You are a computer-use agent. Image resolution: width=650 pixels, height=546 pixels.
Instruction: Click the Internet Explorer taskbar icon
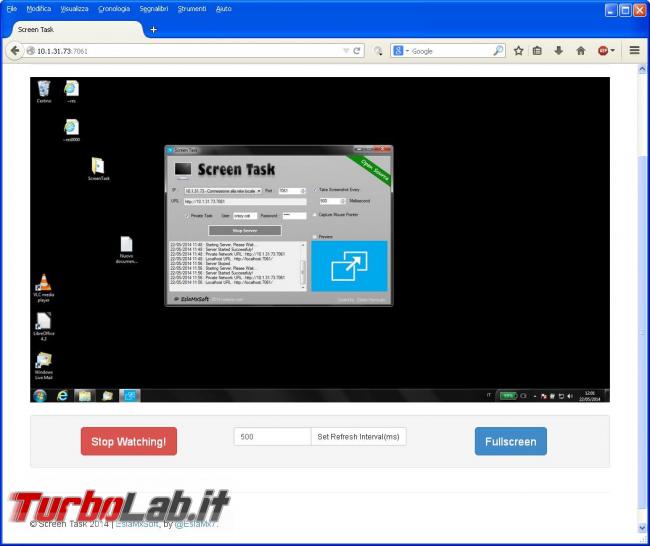tap(62, 396)
